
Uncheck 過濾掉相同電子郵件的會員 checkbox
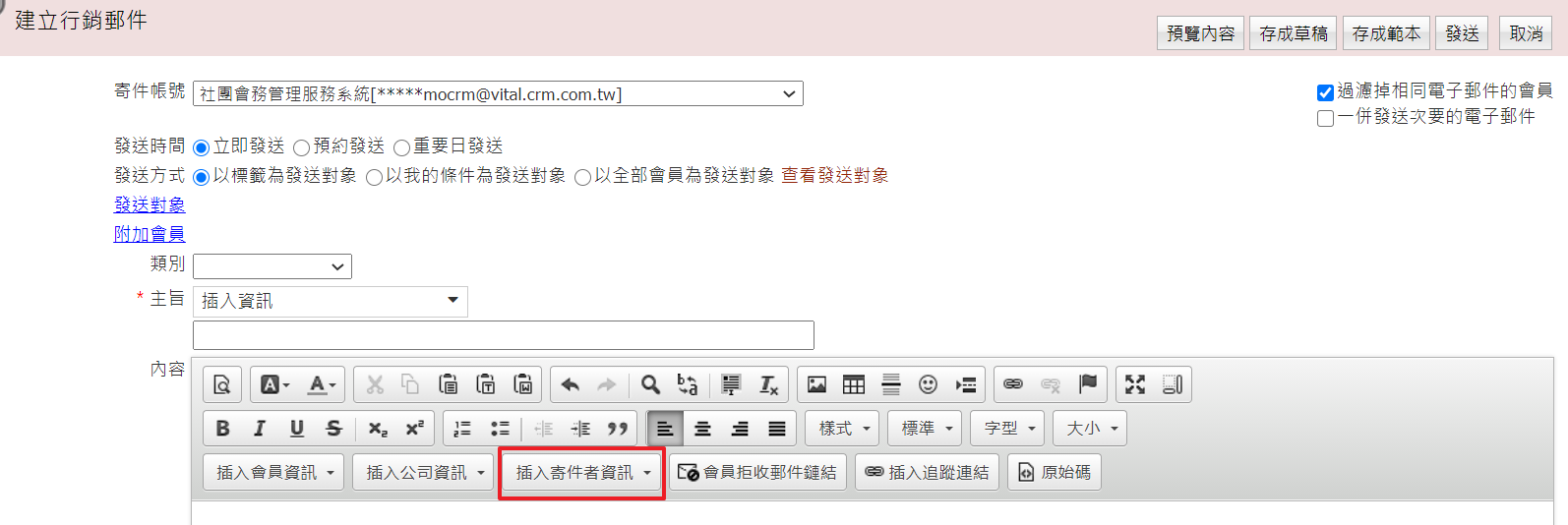[1325, 92]
